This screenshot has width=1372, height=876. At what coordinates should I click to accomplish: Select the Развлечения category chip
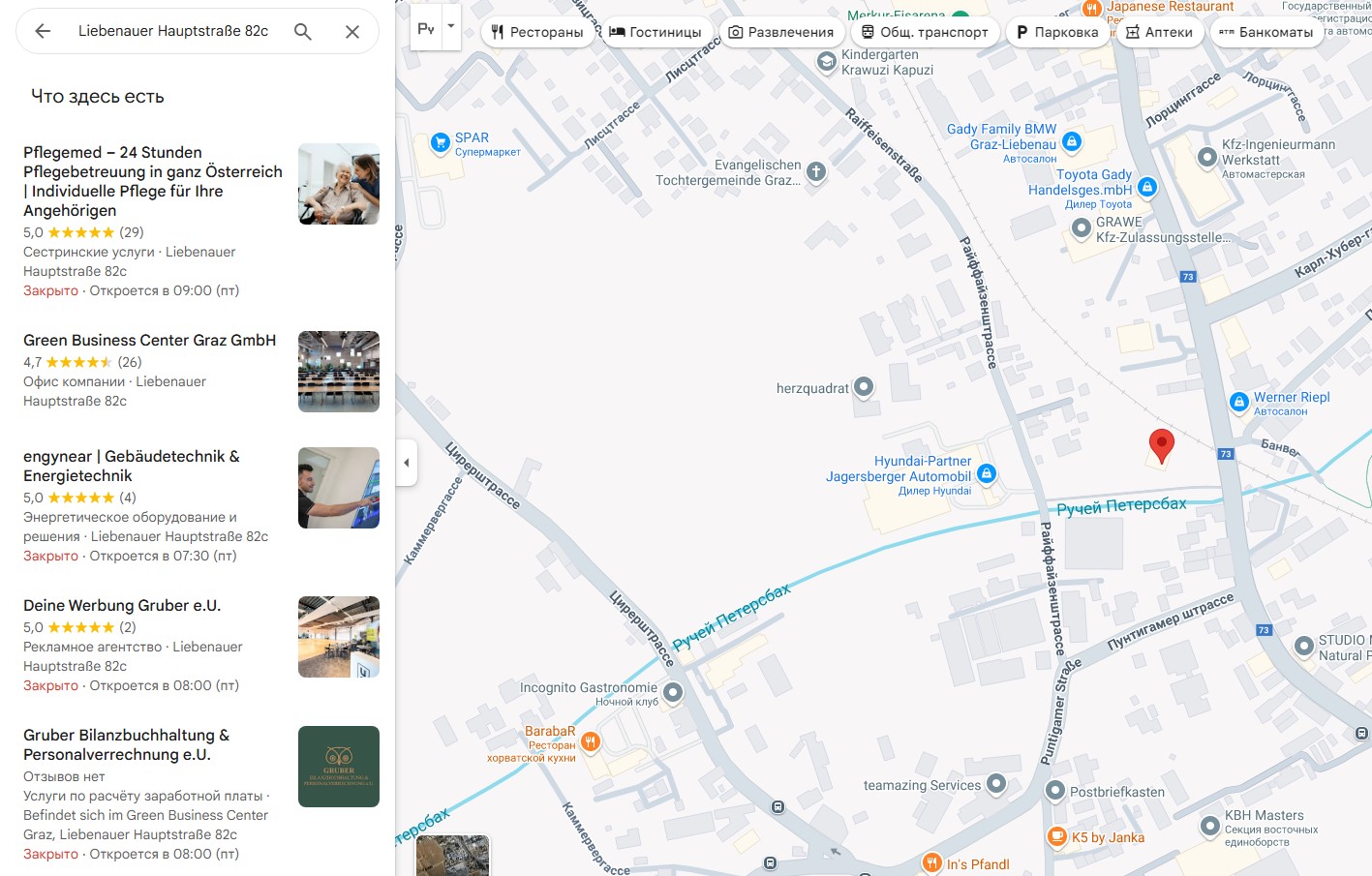click(780, 32)
